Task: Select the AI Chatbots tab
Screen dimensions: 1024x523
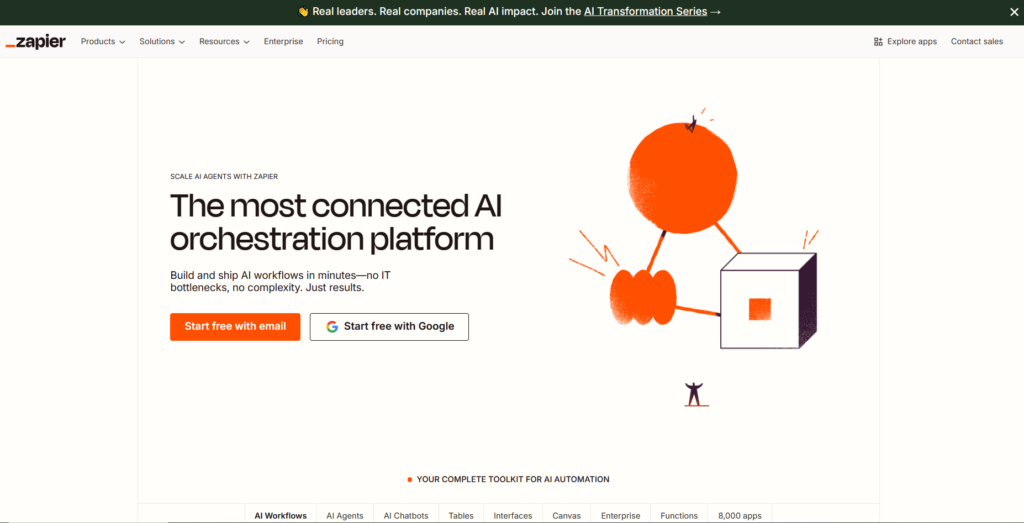Action: 406,515
